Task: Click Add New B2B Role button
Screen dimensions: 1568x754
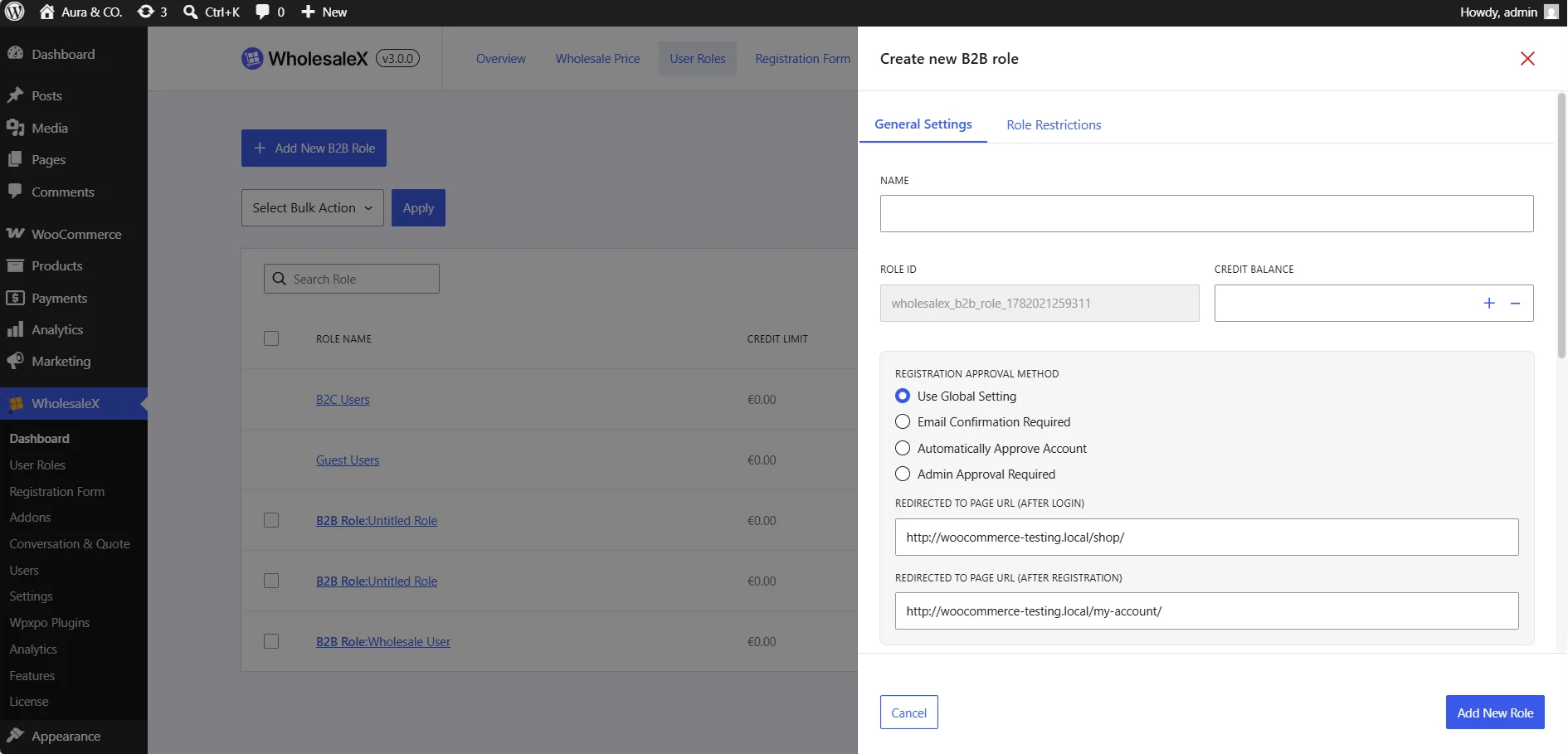Action: (x=314, y=148)
